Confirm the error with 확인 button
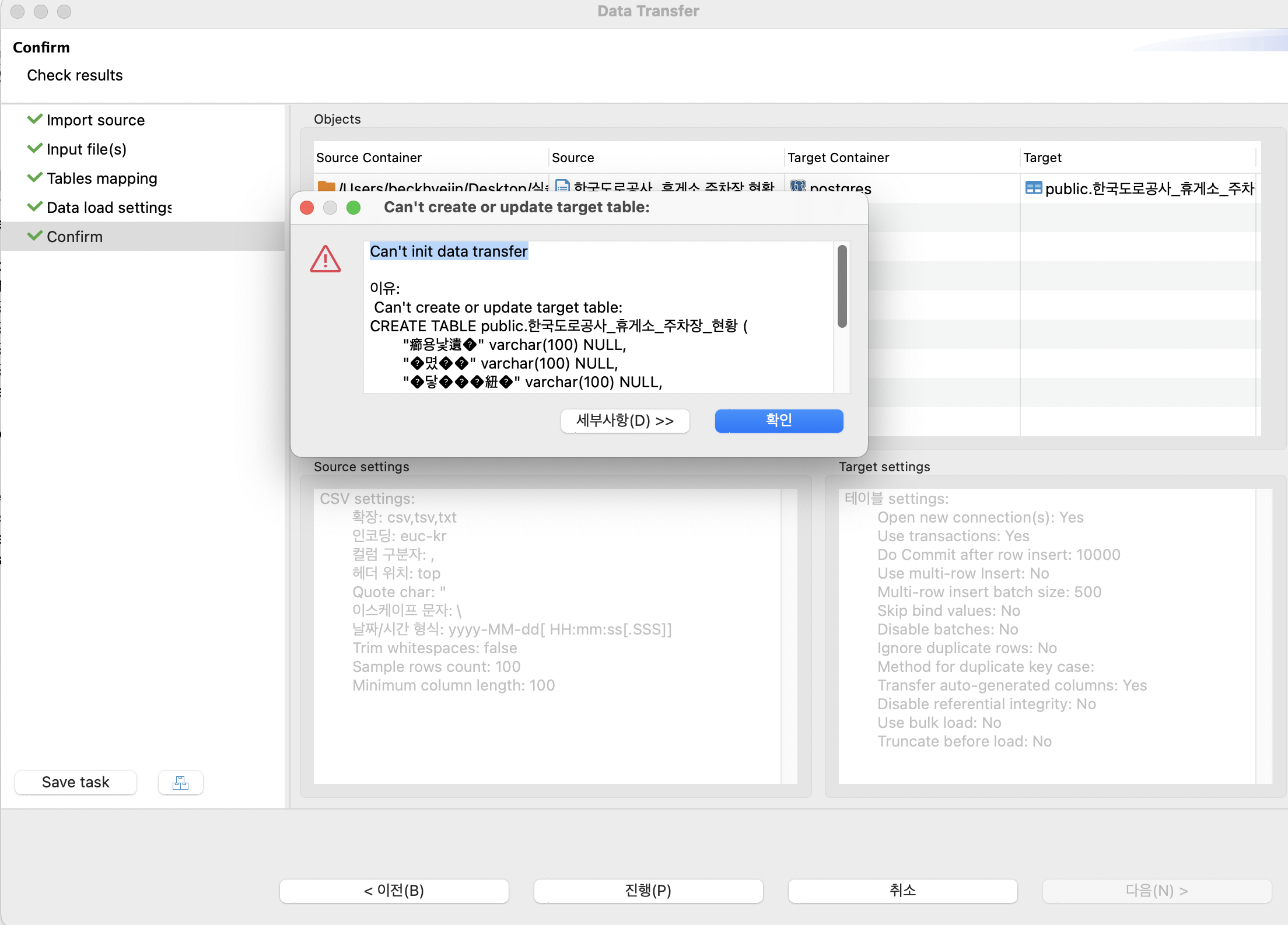Screen dimensions: 1288x925 tap(779, 421)
